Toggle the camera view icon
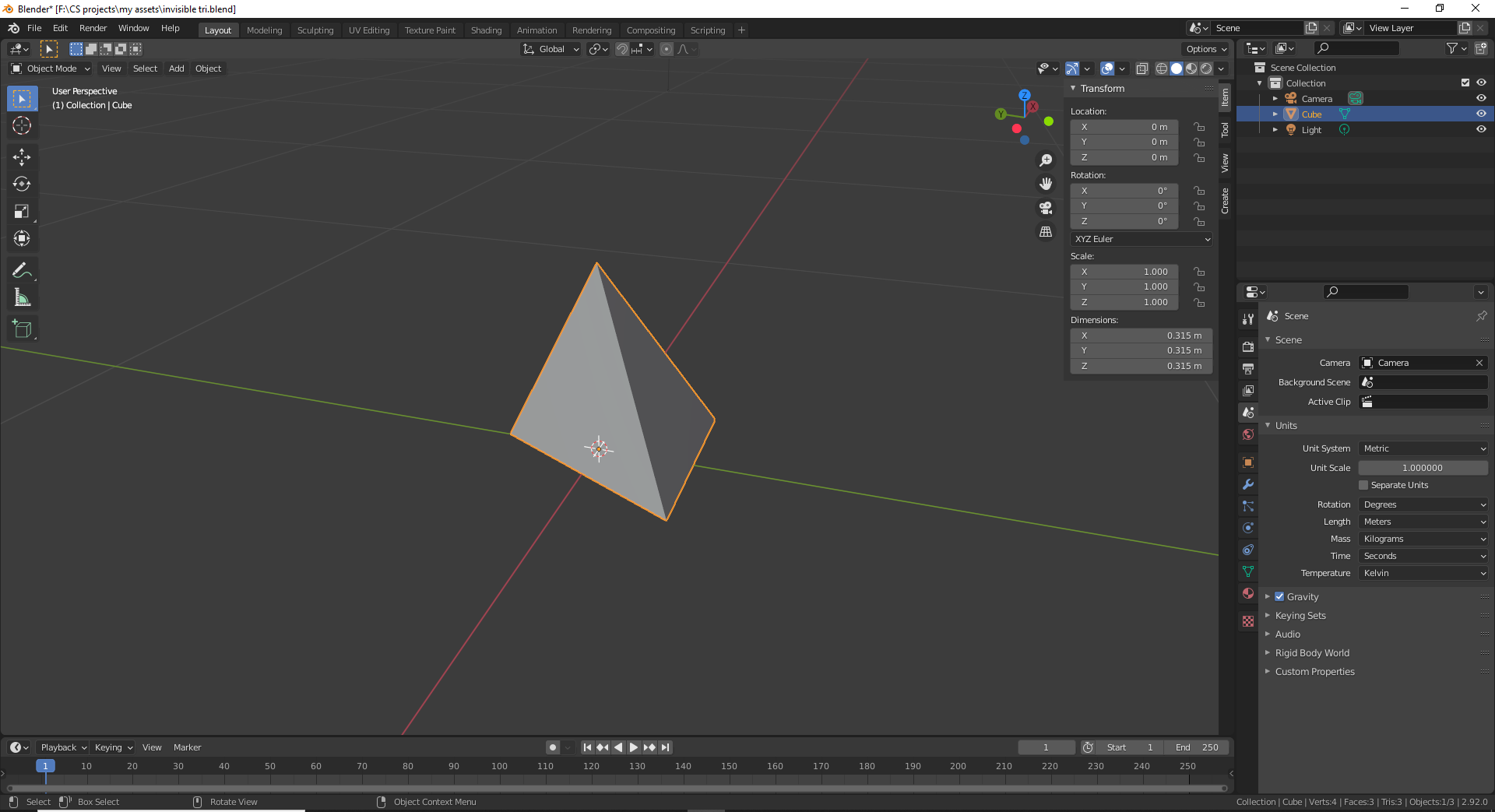Viewport: 1495px width, 812px height. click(1046, 208)
